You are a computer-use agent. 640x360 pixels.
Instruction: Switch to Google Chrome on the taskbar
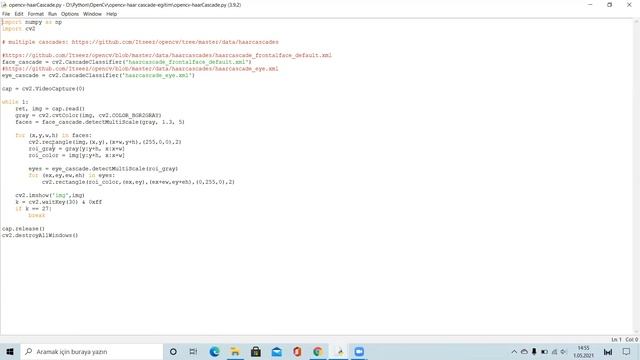point(318,351)
